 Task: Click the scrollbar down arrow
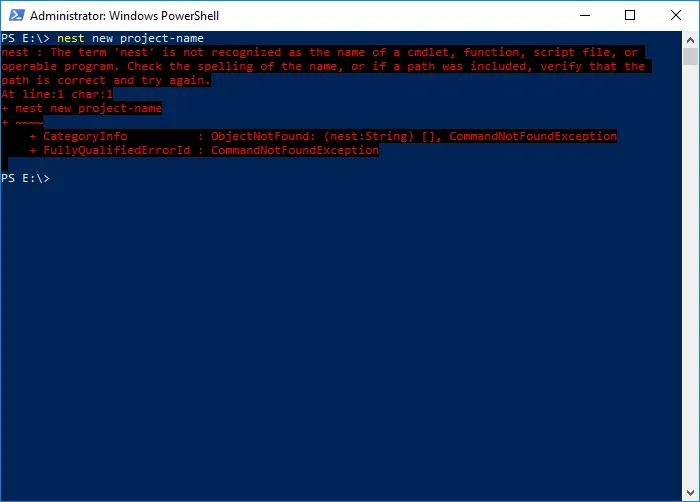690,493
